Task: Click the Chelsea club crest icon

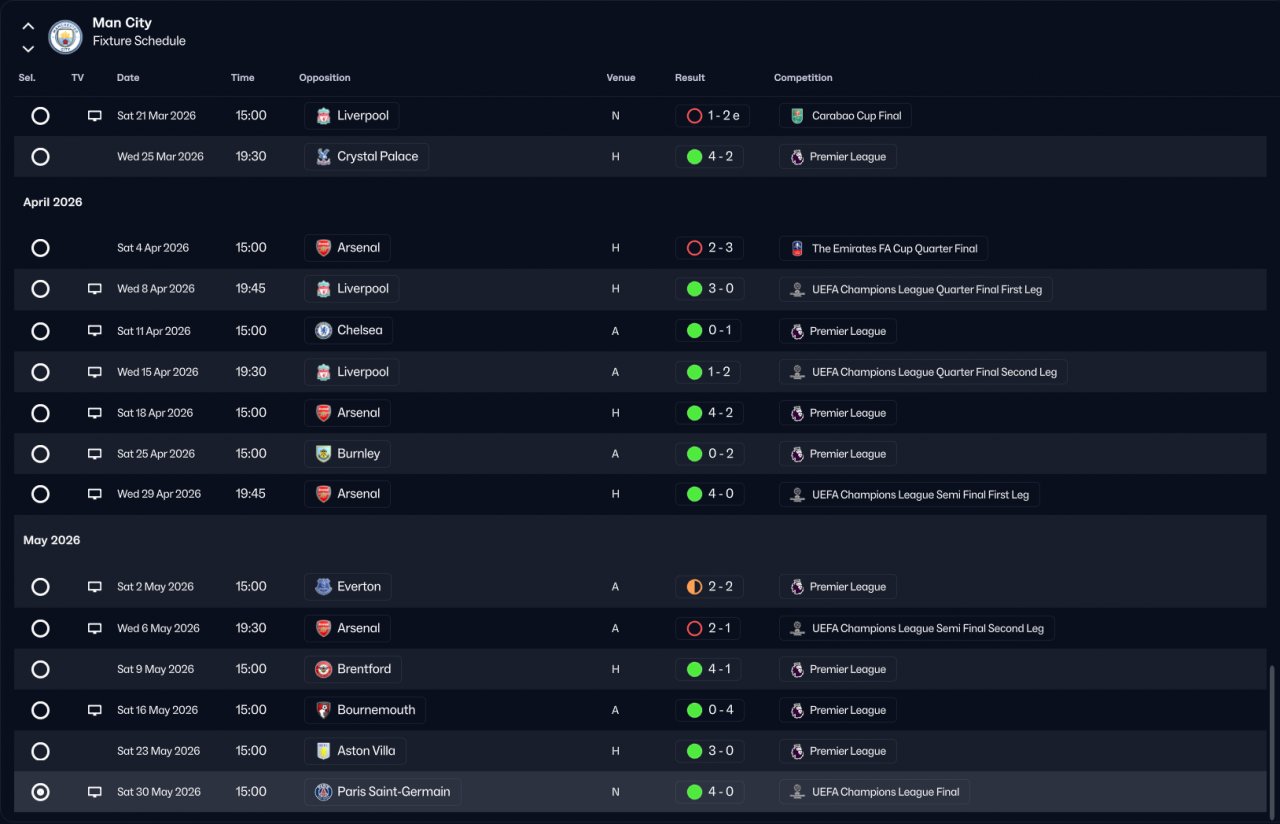Action: click(x=323, y=331)
